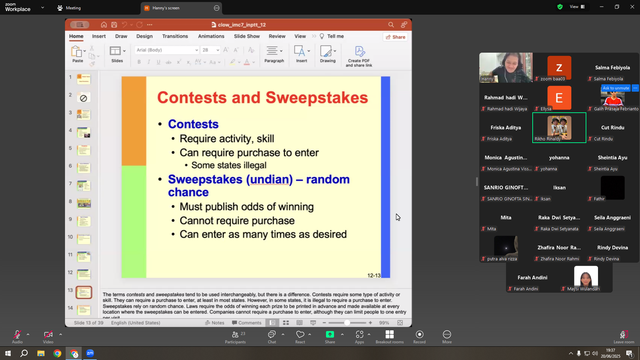Toggle Comments in status bar

[247, 323]
